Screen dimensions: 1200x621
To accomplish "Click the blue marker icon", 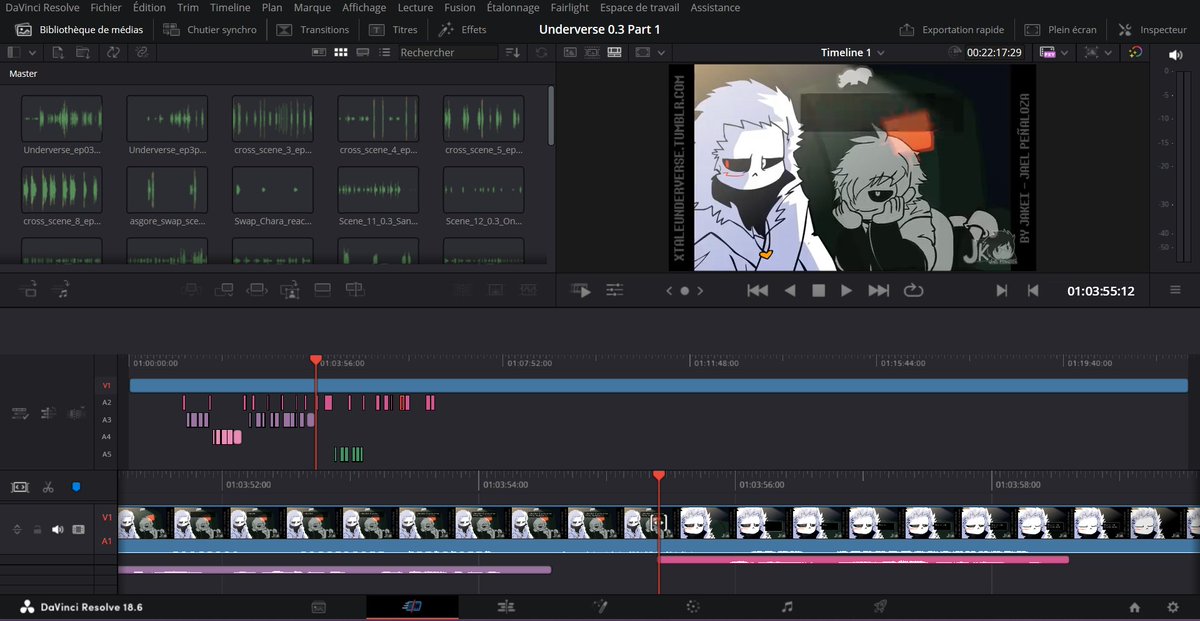I will click(x=76, y=487).
